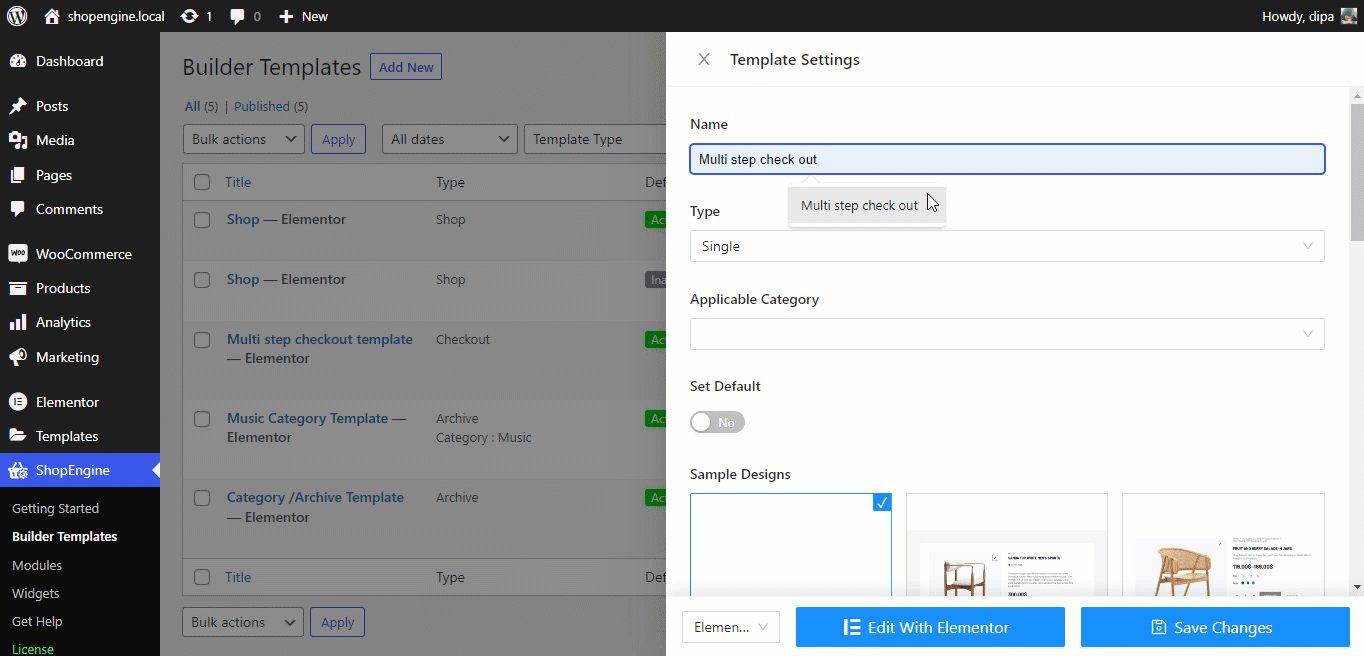Image resolution: width=1364 pixels, height=656 pixels.
Task: Click the save disk icon on Save Changes
Action: coord(1159,627)
